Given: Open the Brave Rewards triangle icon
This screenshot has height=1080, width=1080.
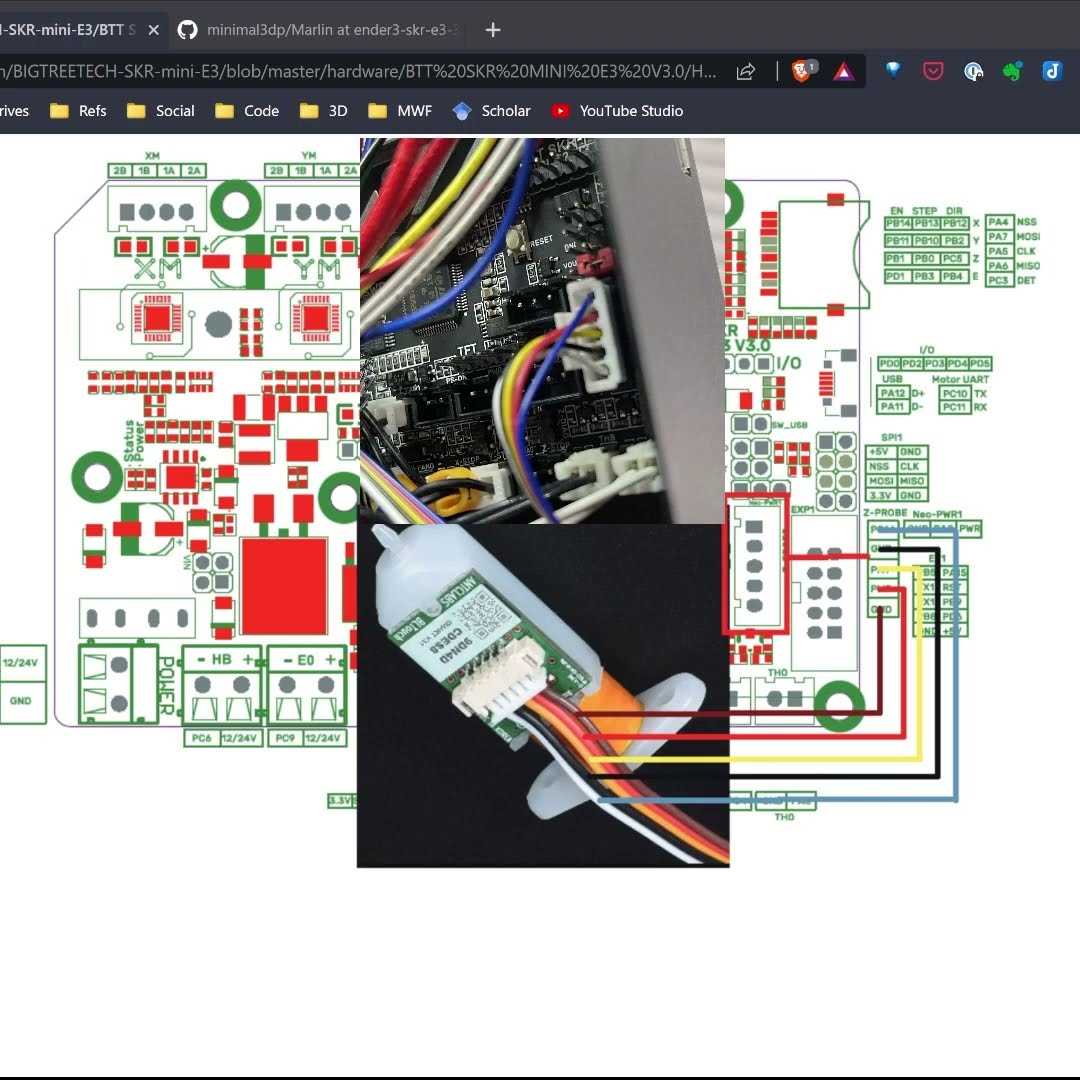Looking at the screenshot, I should tap(843, 71).
